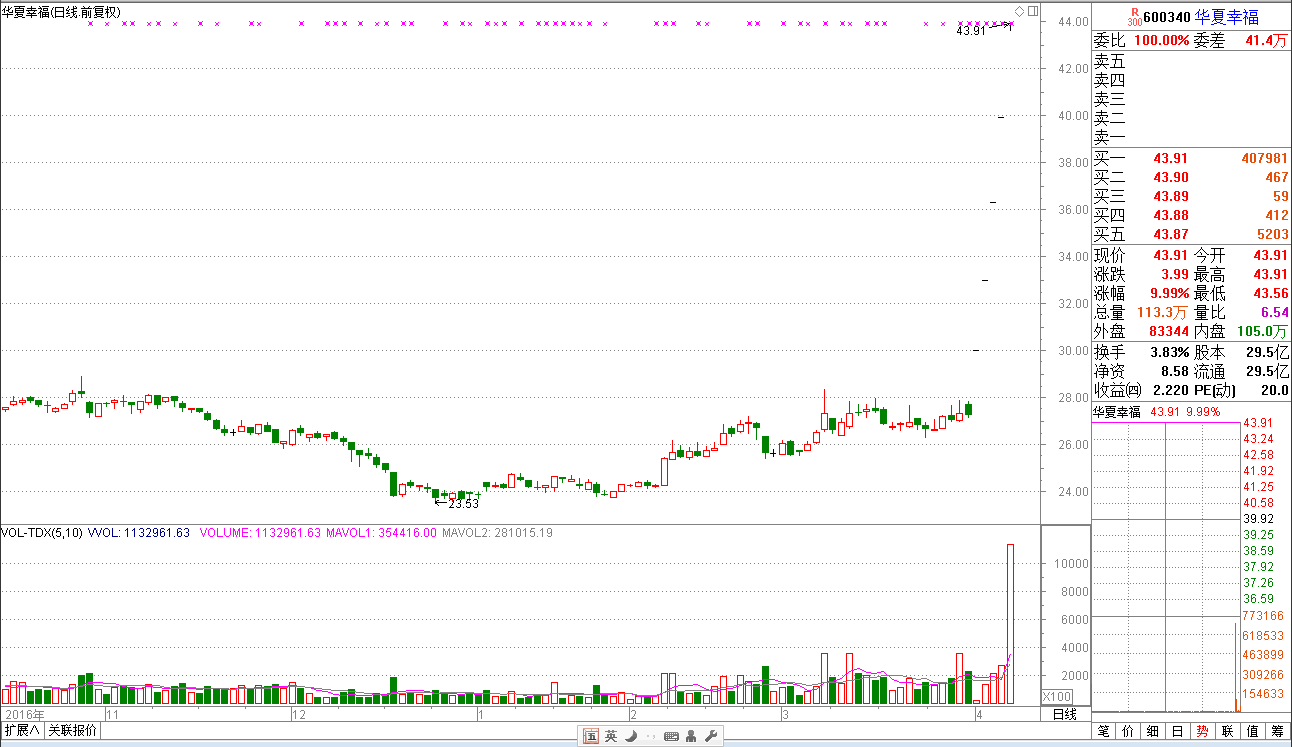Click the 外盘 83344 value

click(x=1170, y=331)
